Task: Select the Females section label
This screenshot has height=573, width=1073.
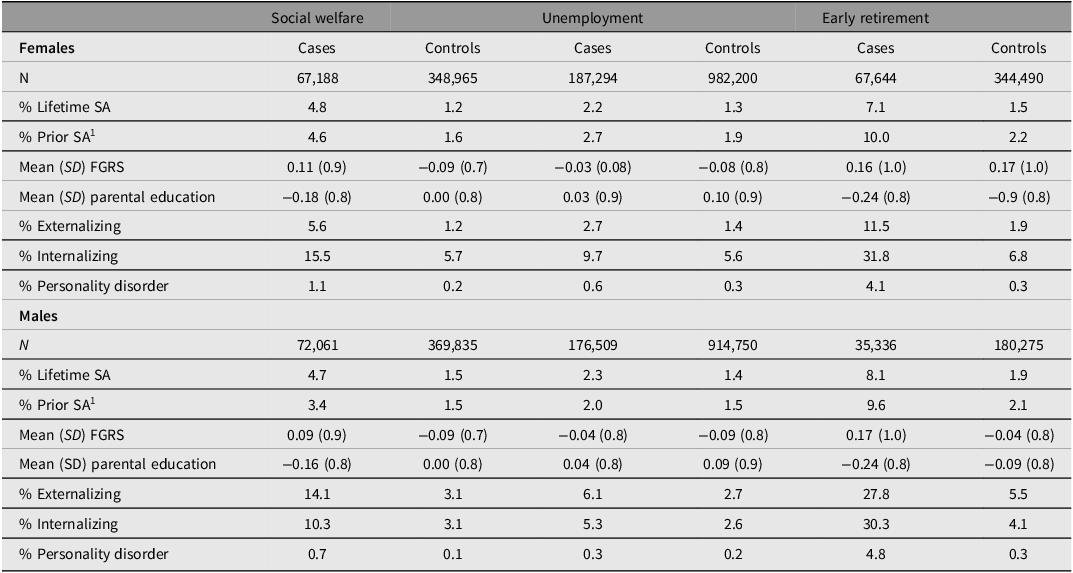Action: pyautogui.click(x=47, y=49)
